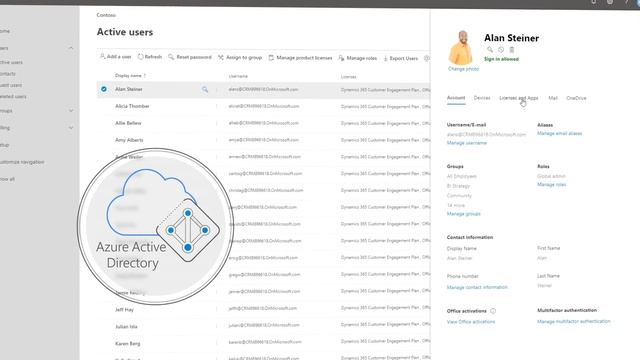Switch to the Devices tab
The height and width of the screenshot is (360, 640).
tap(482, 98)
